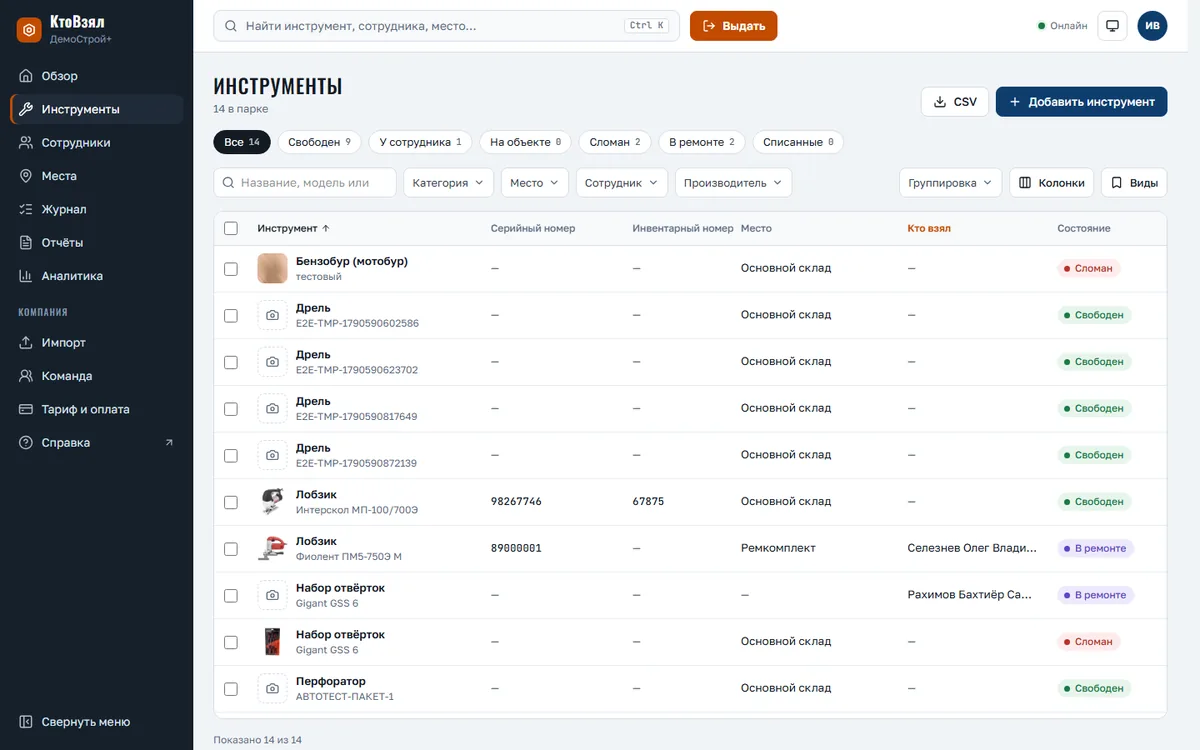The width and height of the screenshot is (1200, 750).
Task: Click Селезнев Олег borrower name
Action: point(971,548)
